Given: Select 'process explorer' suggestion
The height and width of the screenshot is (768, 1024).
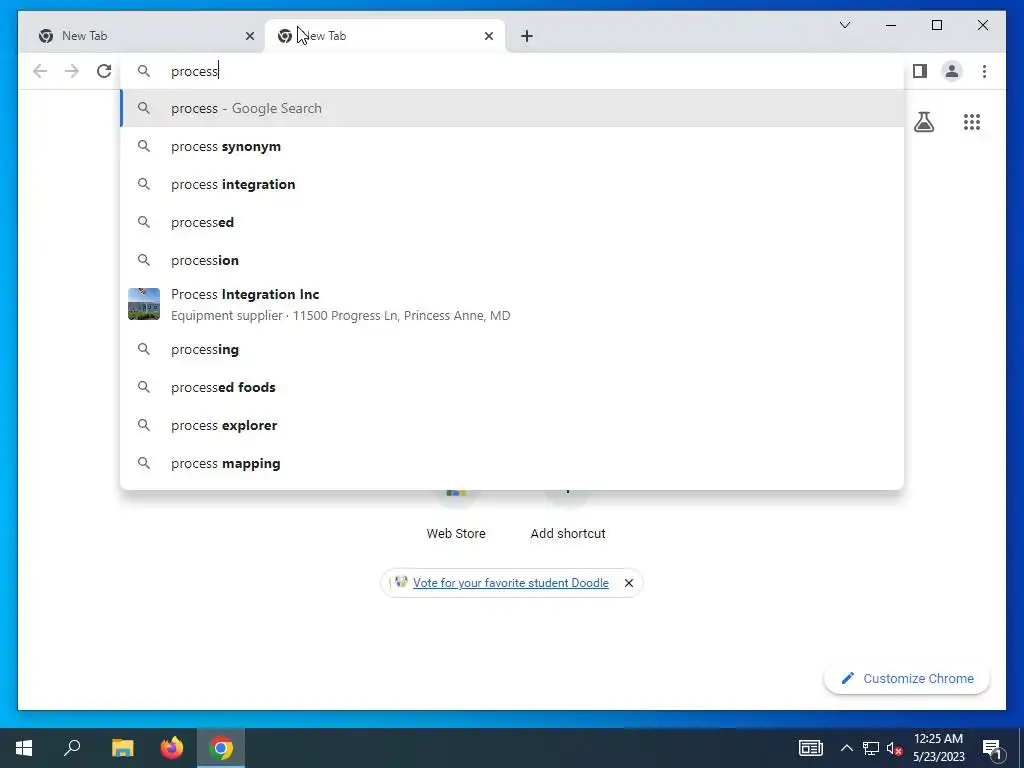Looking at the screenshot, I should (x=513, y=425).
